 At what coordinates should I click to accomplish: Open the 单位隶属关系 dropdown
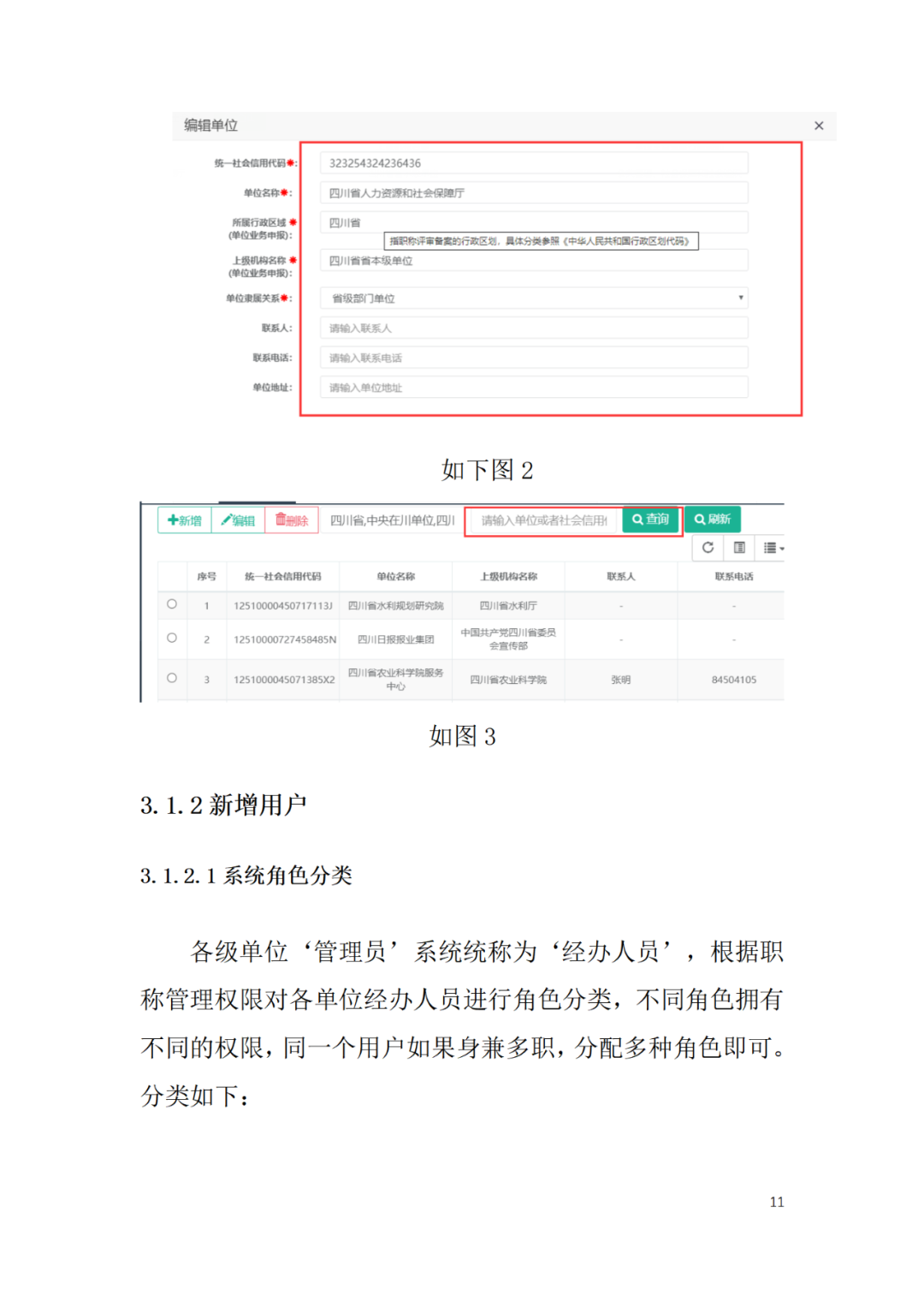pyautogui.click(x=534, y=298)
